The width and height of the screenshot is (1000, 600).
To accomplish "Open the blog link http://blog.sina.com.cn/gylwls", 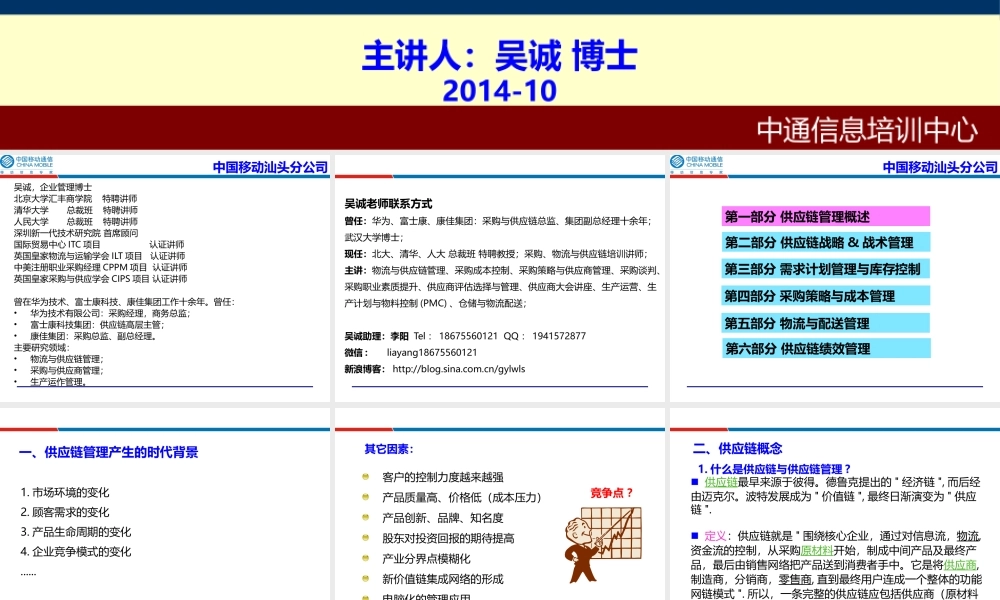I will pyautogui.click(x=459, y=369).
